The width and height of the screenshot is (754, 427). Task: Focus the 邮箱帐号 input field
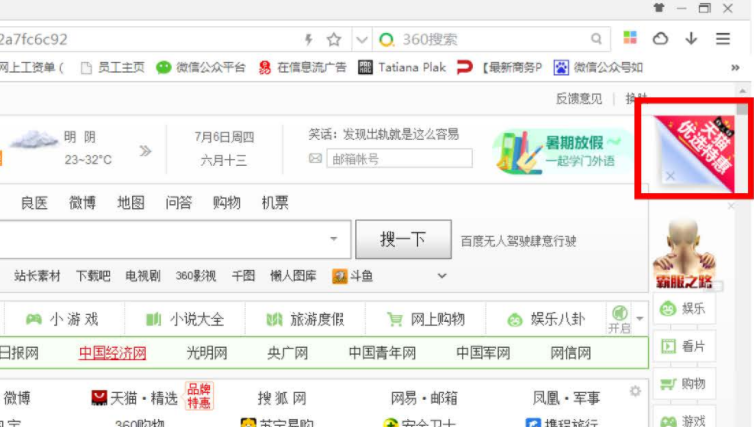tap(399, 158)
